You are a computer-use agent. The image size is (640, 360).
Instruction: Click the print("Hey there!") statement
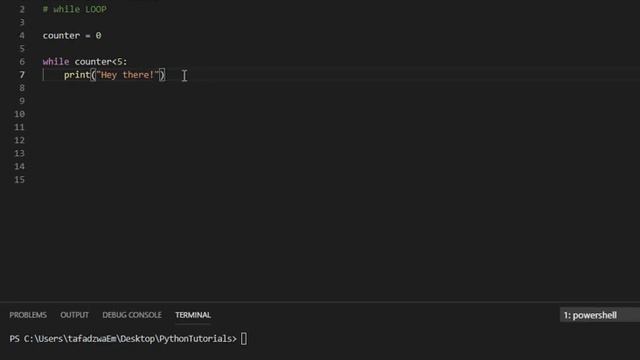click(x=114, y=75)
